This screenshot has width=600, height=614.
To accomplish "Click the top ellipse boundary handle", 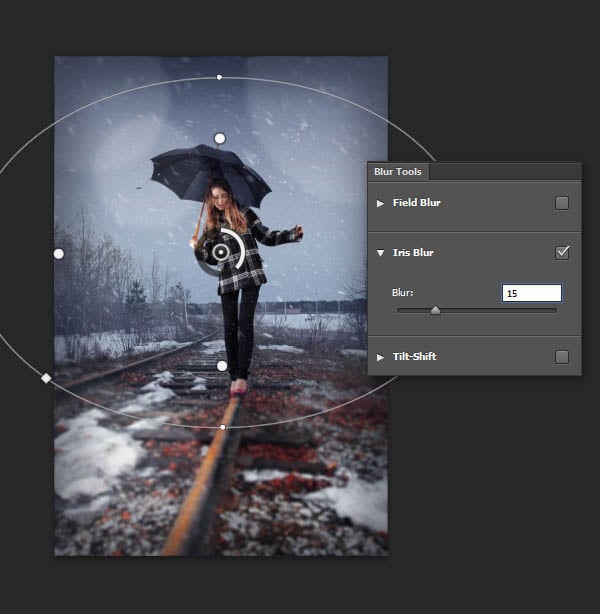I will pyautogui.click(x=219, y=77).
